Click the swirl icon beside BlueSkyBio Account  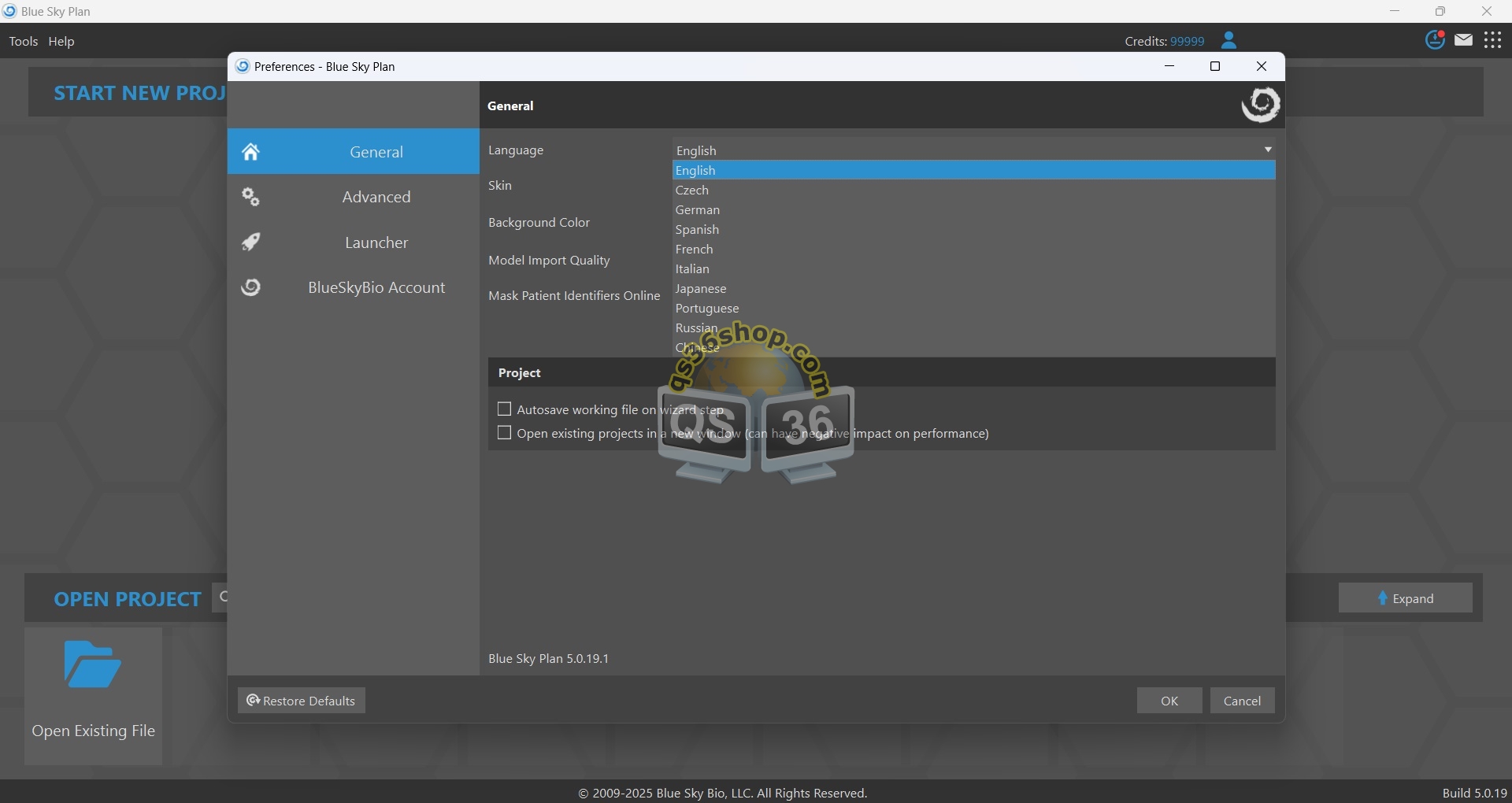point(250,287)
